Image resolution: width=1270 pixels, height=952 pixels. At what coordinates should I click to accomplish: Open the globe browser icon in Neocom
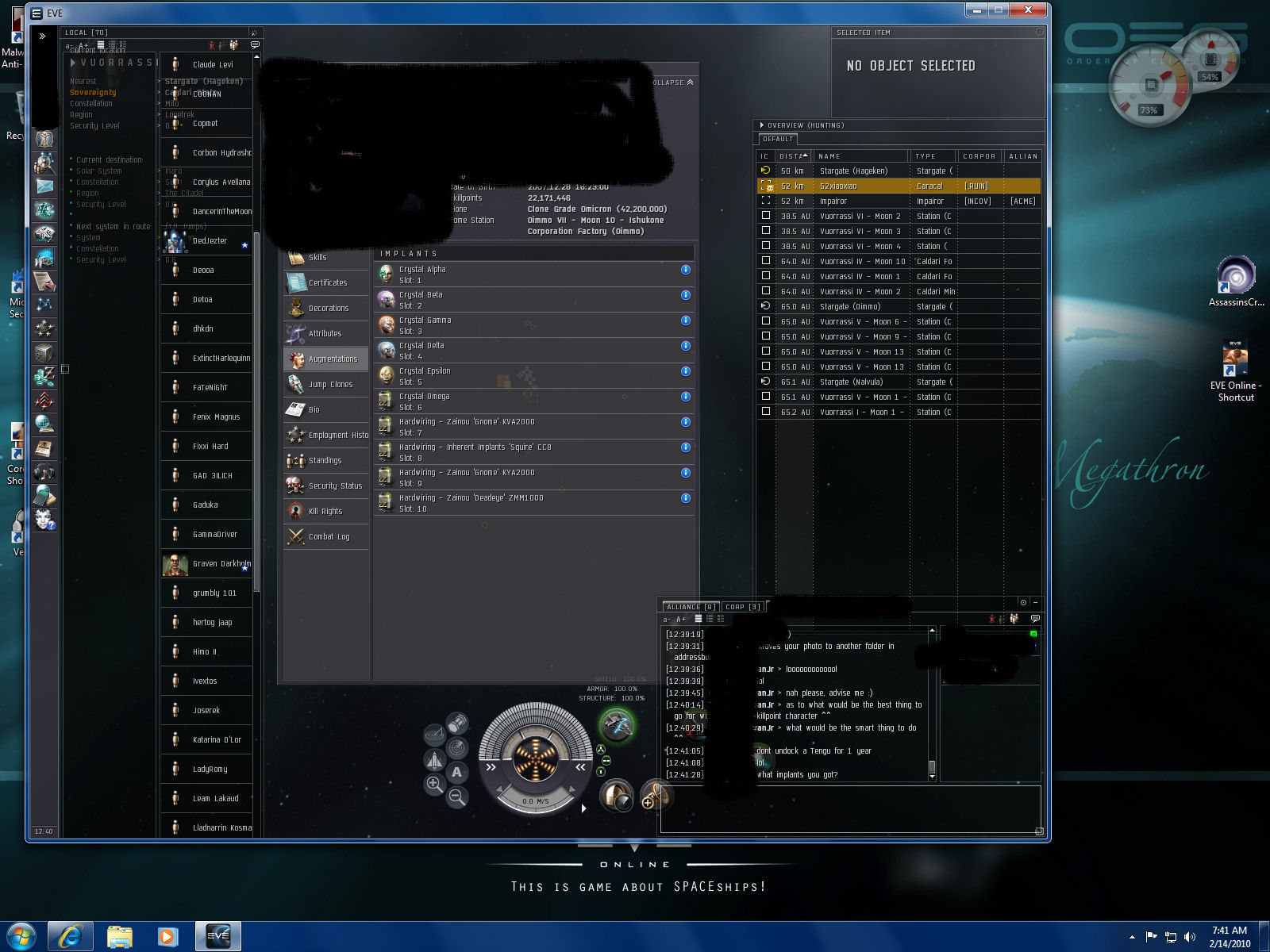pyautogui.click(x=44, y=424)
